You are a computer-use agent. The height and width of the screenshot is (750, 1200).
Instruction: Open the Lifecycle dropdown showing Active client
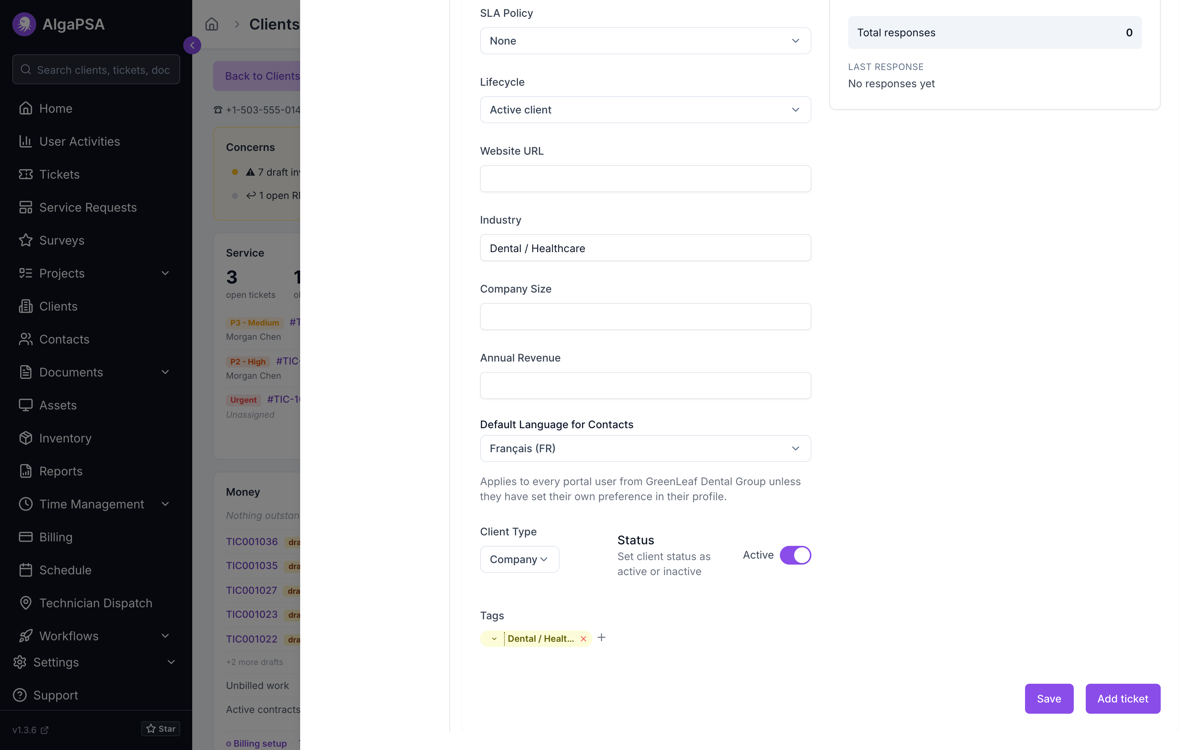(645, 110)
